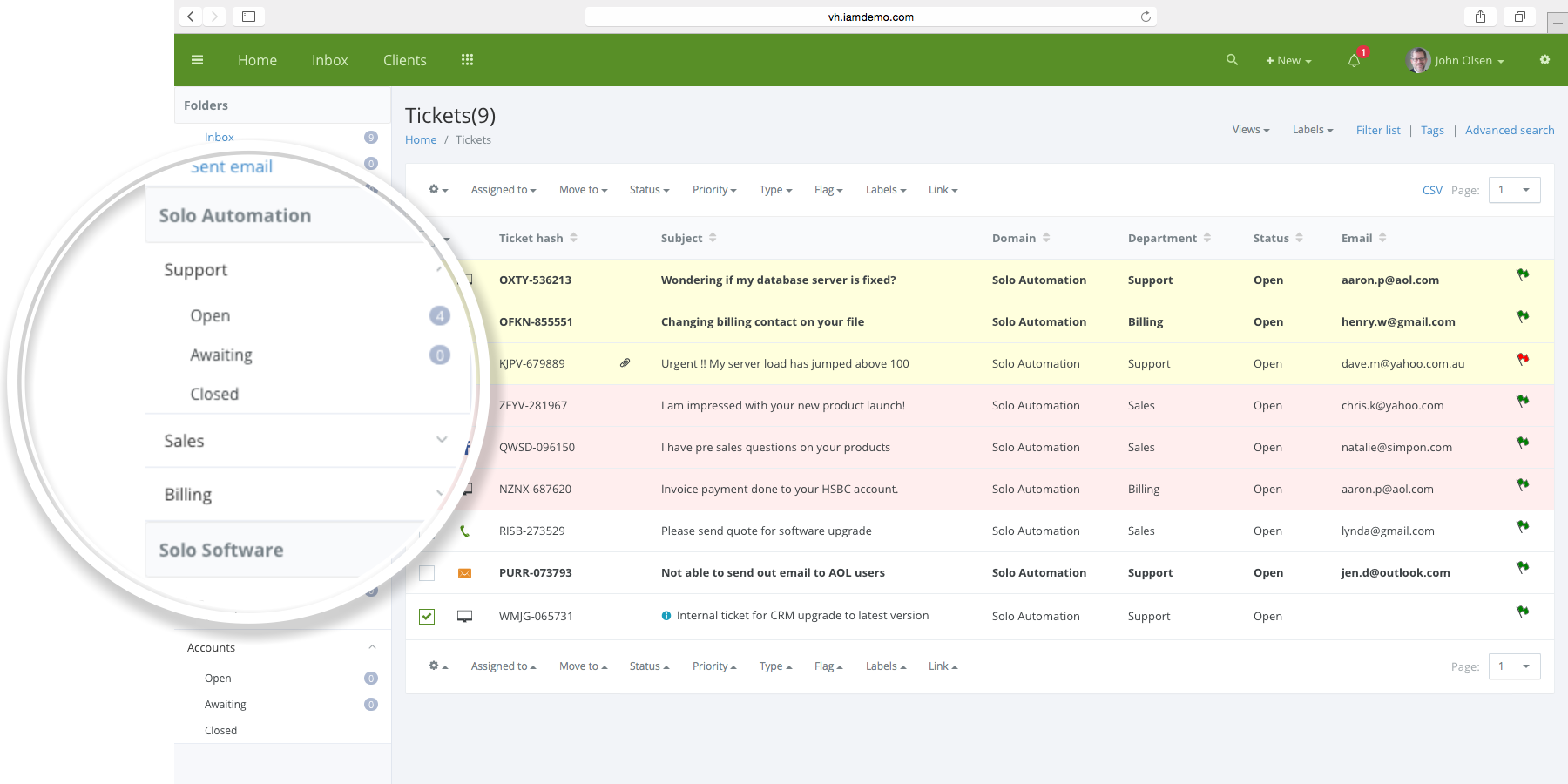The image size is (1568, 784).
Task: Uncheck the checkbox for ticket WMJG-065731
Action: pyautogui.click(x=427, y=617)
